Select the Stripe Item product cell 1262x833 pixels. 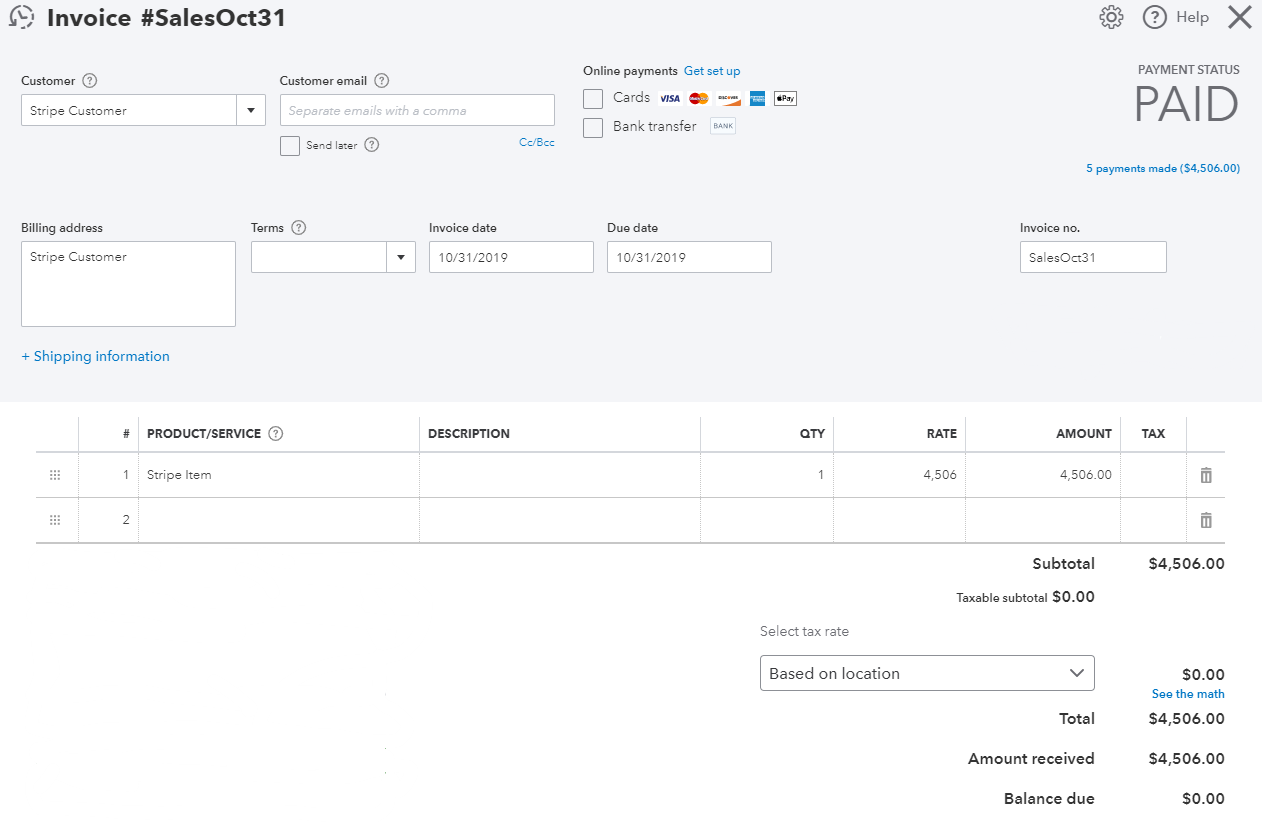pos(279,475)
